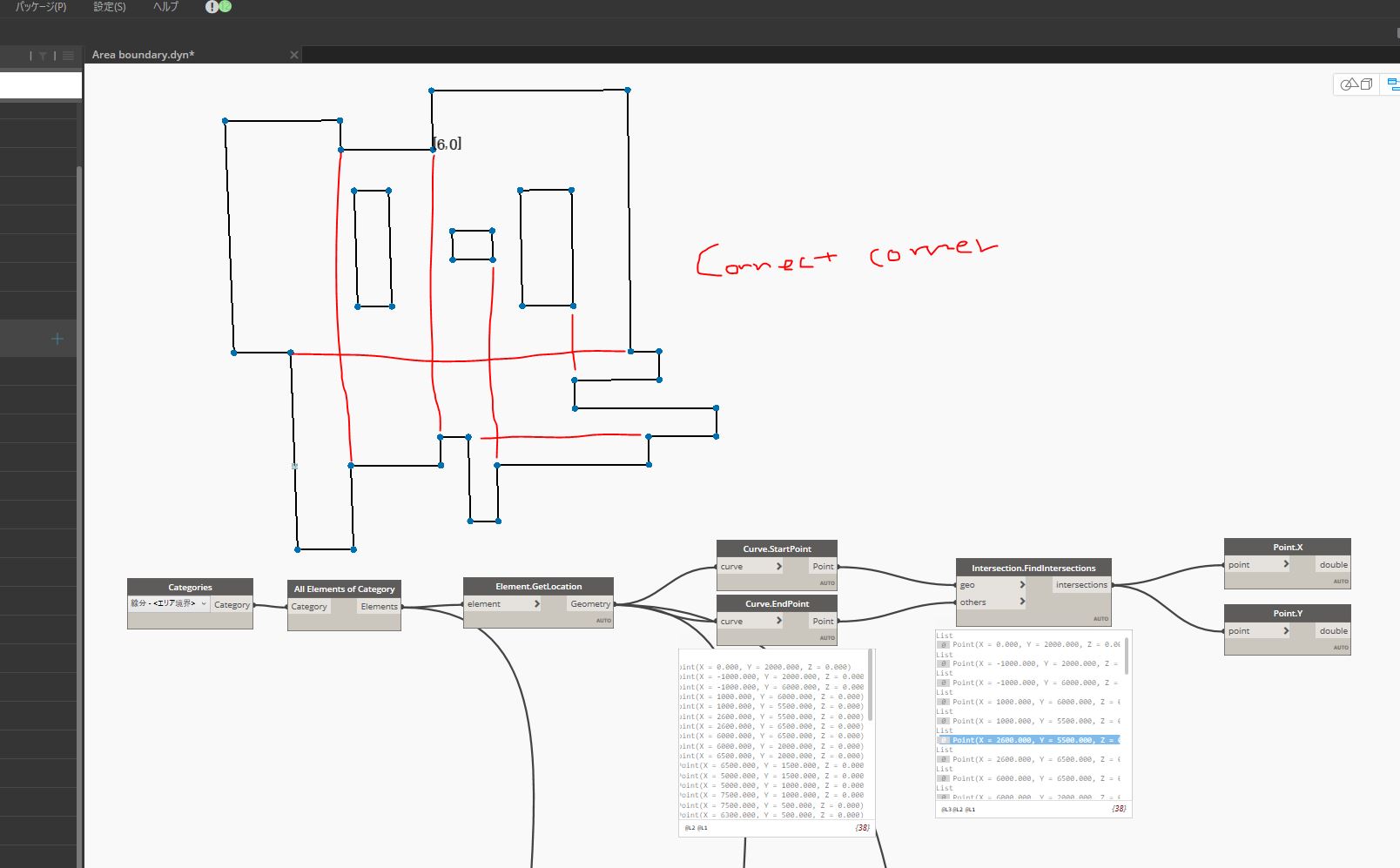Toggle the 3D background preview navigation icon
The width and height of the screenshot is (1400, 868).
tap(1356, 84)
